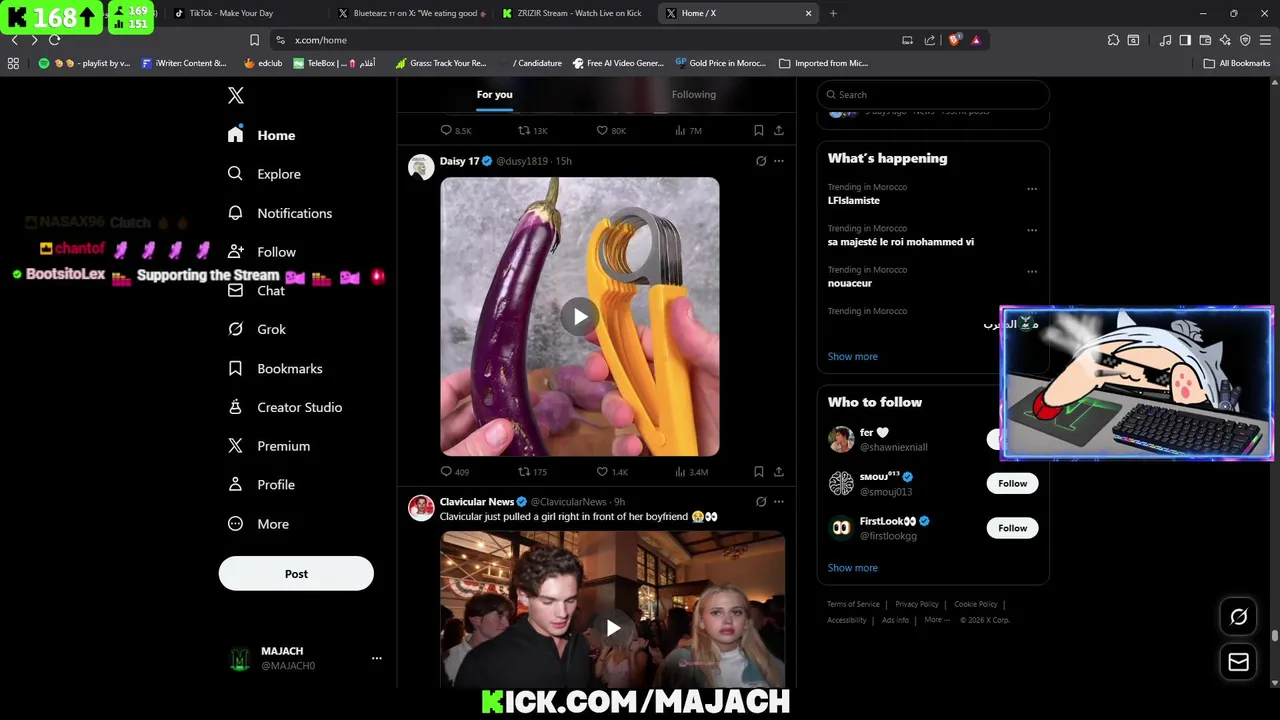1280x720 pixels.
Task: Open Explore from the sidebar
Action: point(264,174)
